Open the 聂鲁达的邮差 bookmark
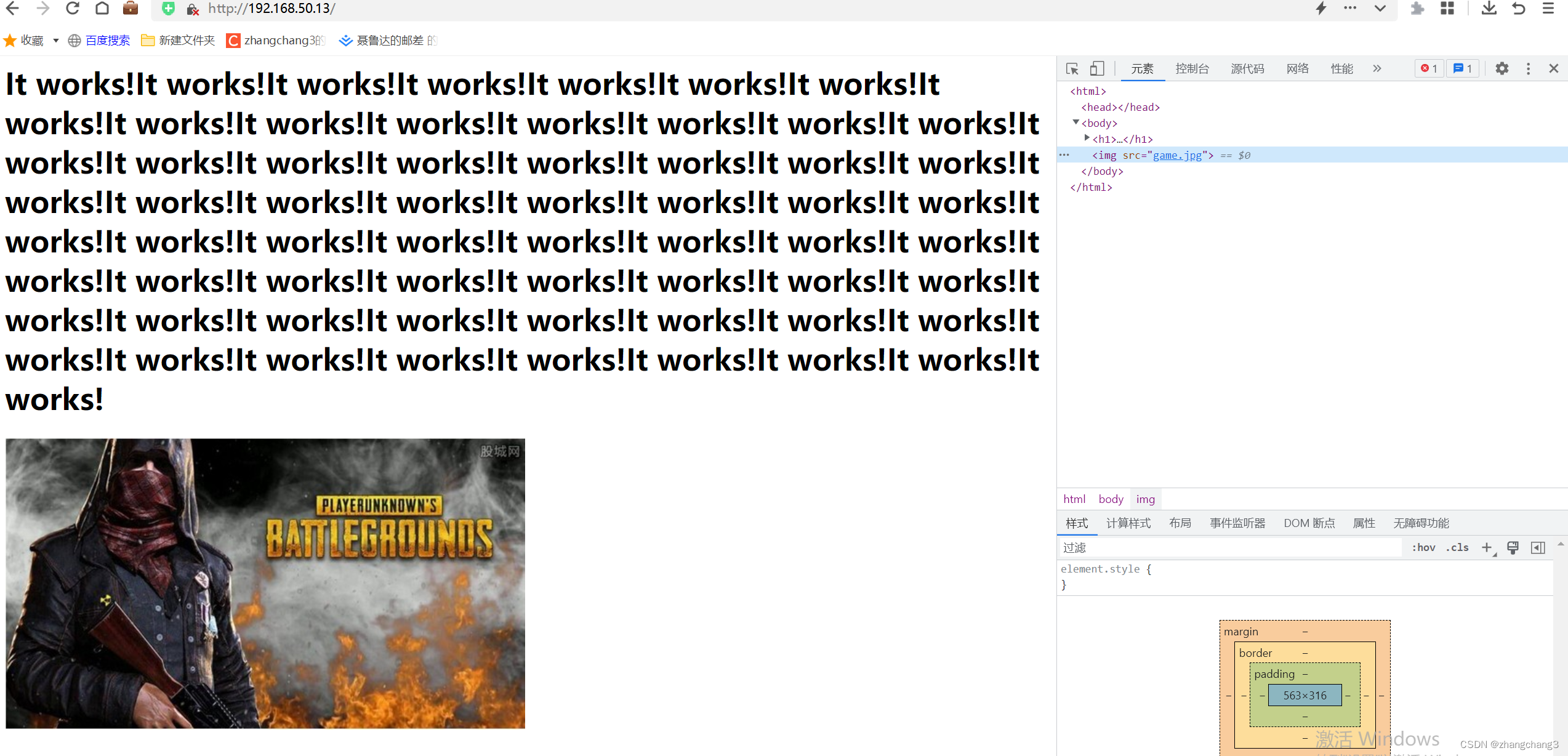This screenshot has width=1568, height=756. pyautogui.click(x=388, y=41)
